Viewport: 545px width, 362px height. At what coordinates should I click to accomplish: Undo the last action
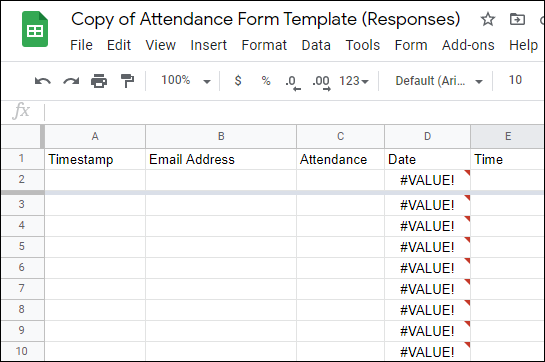[x=43, y=81]
